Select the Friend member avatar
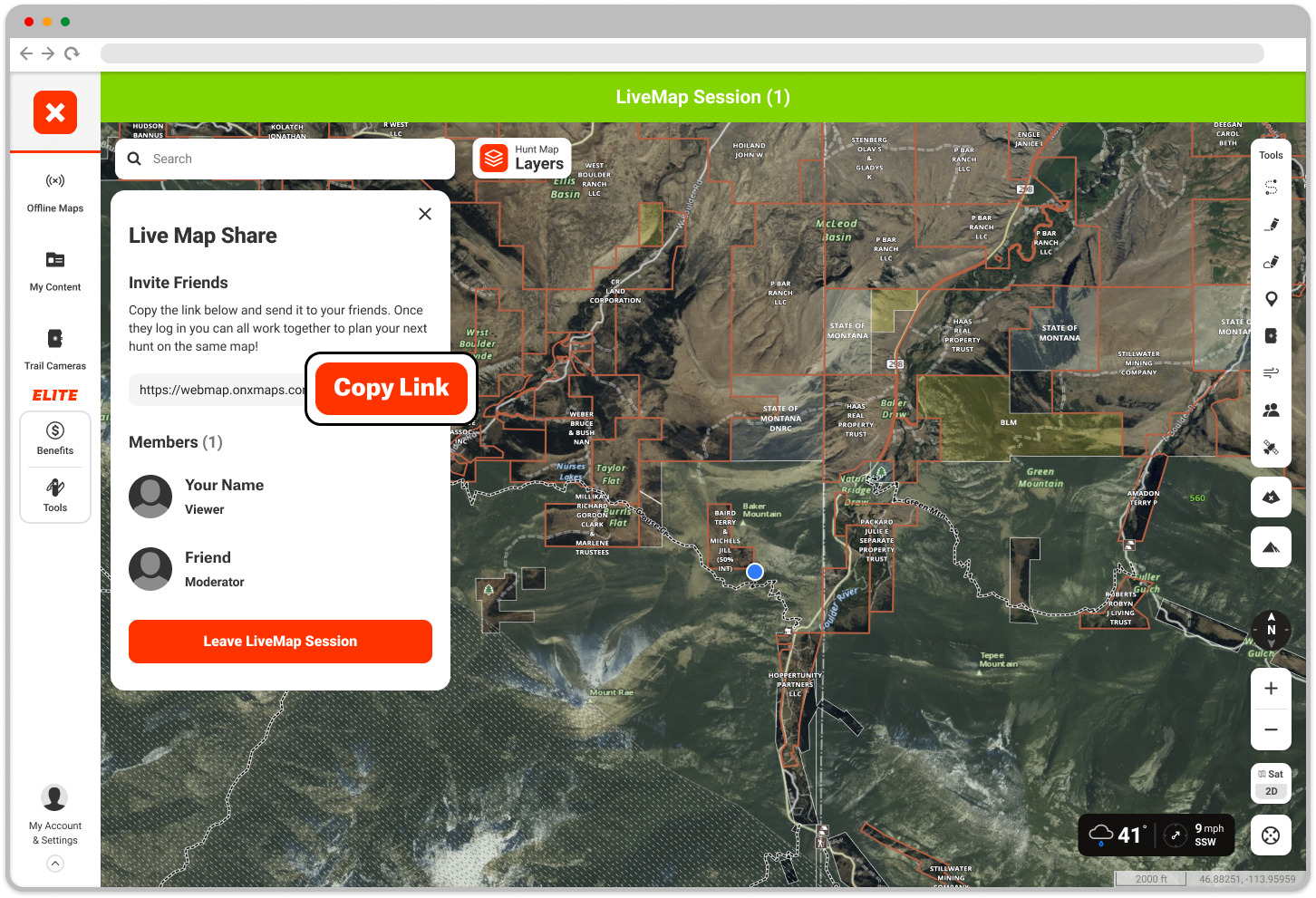 pos(150,569)
